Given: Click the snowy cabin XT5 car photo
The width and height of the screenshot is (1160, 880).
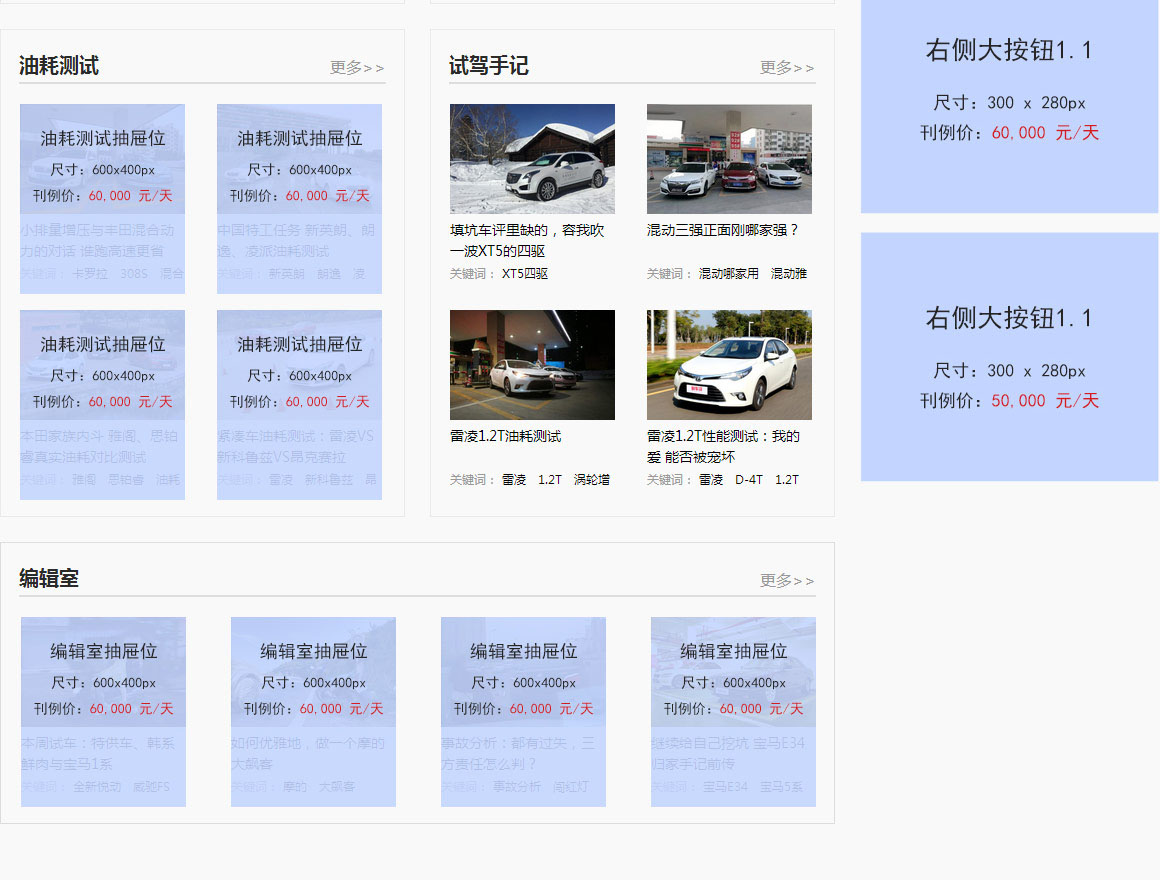Looking at the screenshot, I should [x=532, y=158].
